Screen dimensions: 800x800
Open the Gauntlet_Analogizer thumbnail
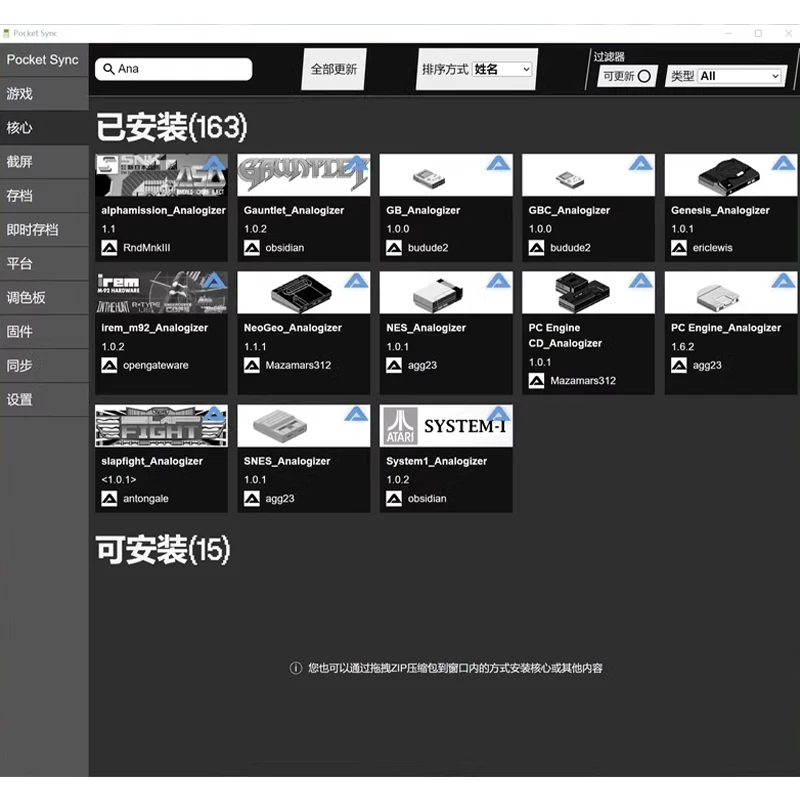click(x=304, y=175)
